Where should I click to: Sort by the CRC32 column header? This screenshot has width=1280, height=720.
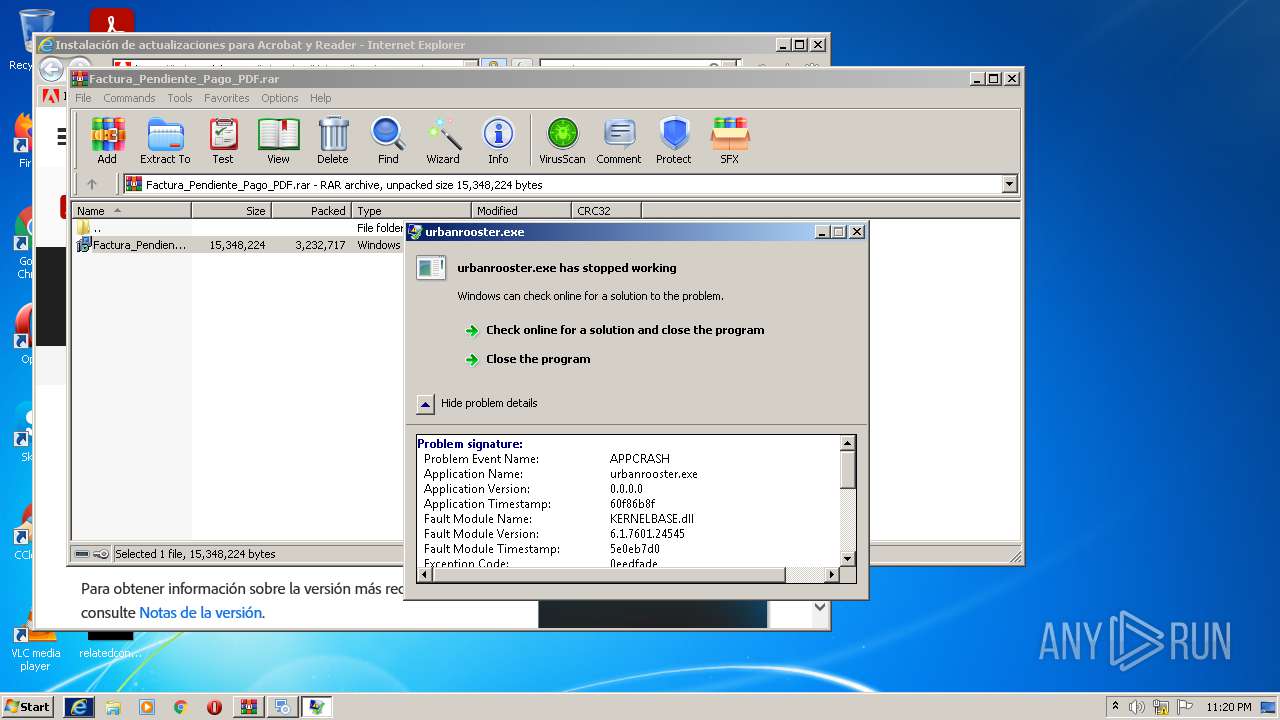click(x=606, y=211)
